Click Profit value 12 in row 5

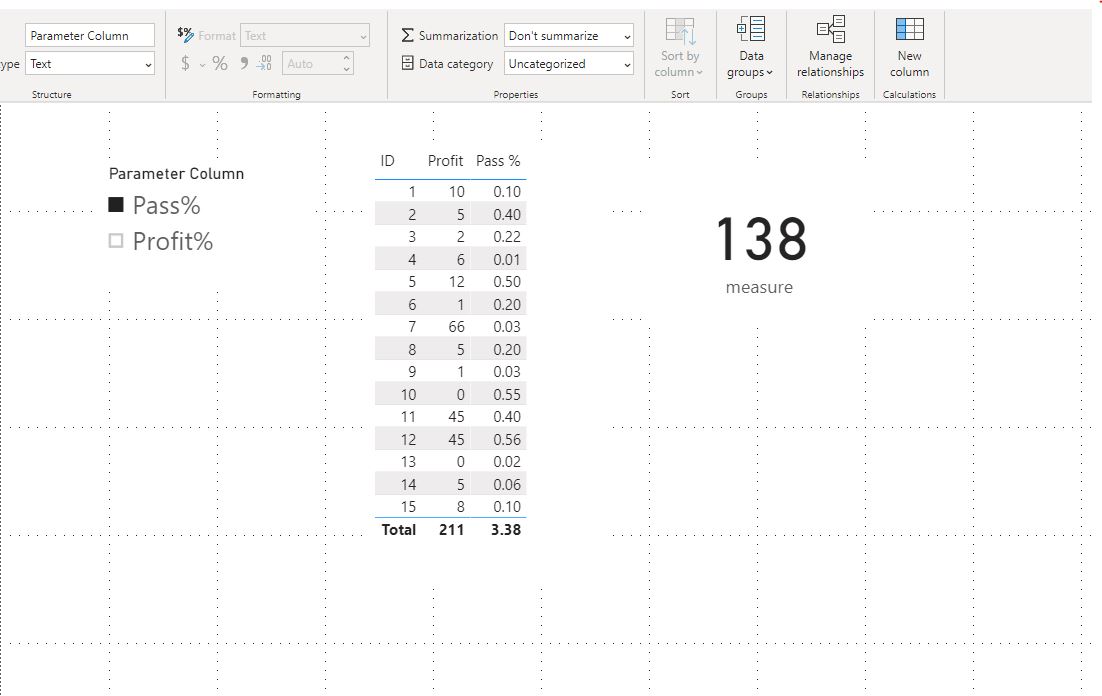456,282
